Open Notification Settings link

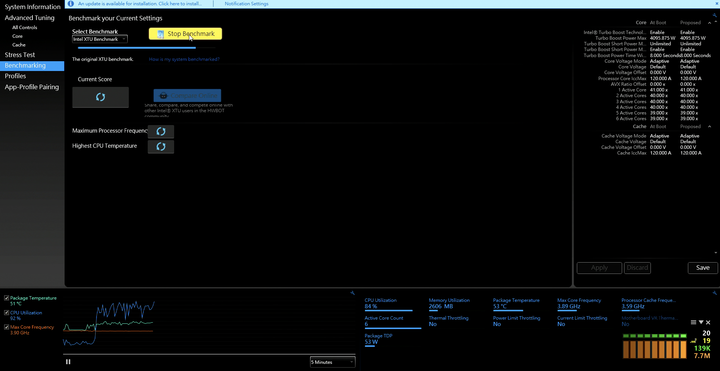pyautogui.click(x=247, y=4)
